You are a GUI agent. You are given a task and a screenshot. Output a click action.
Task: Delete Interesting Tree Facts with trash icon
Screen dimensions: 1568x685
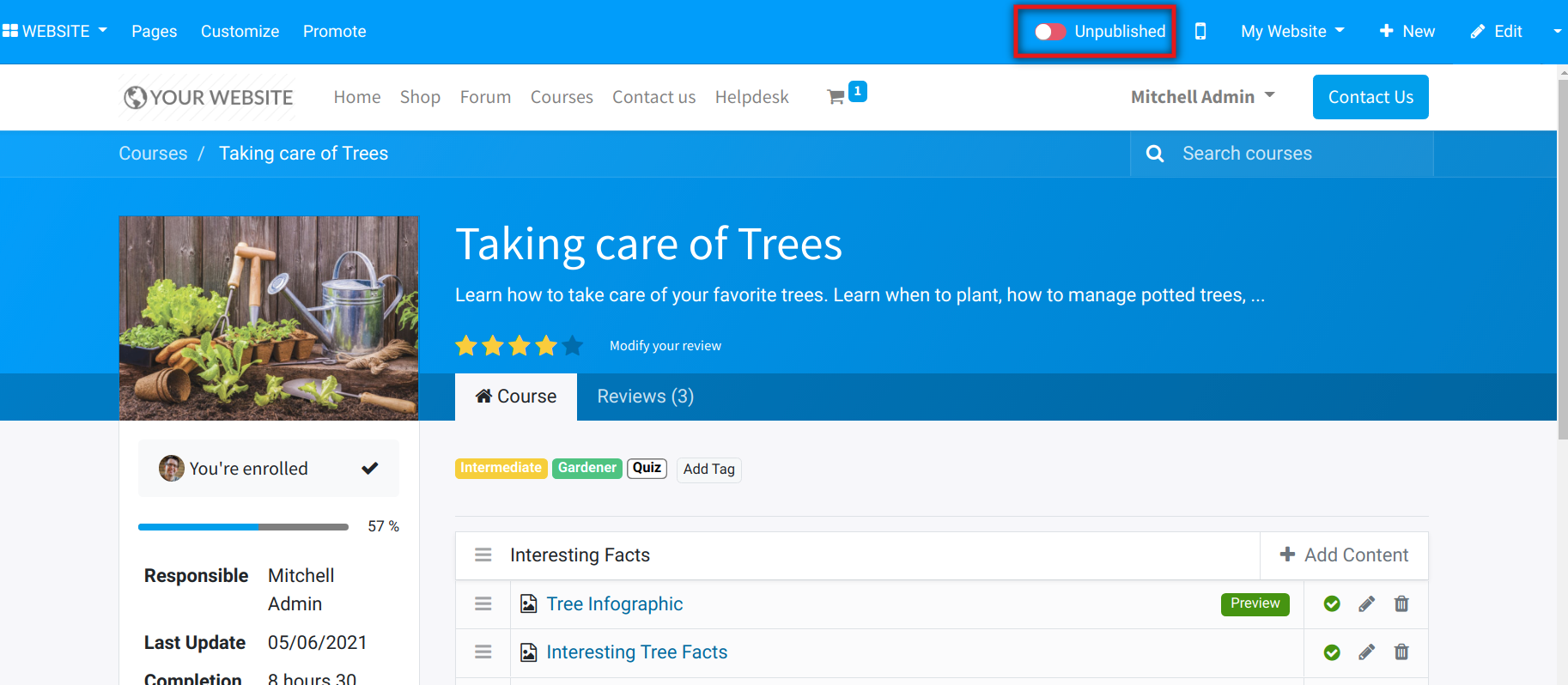coord(1401,652)
